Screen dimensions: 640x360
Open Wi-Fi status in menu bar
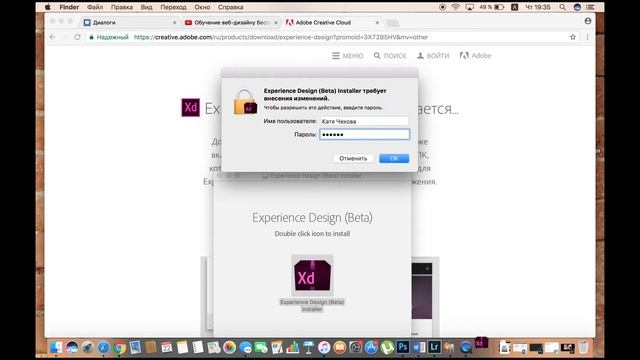[x=456, y=7]
